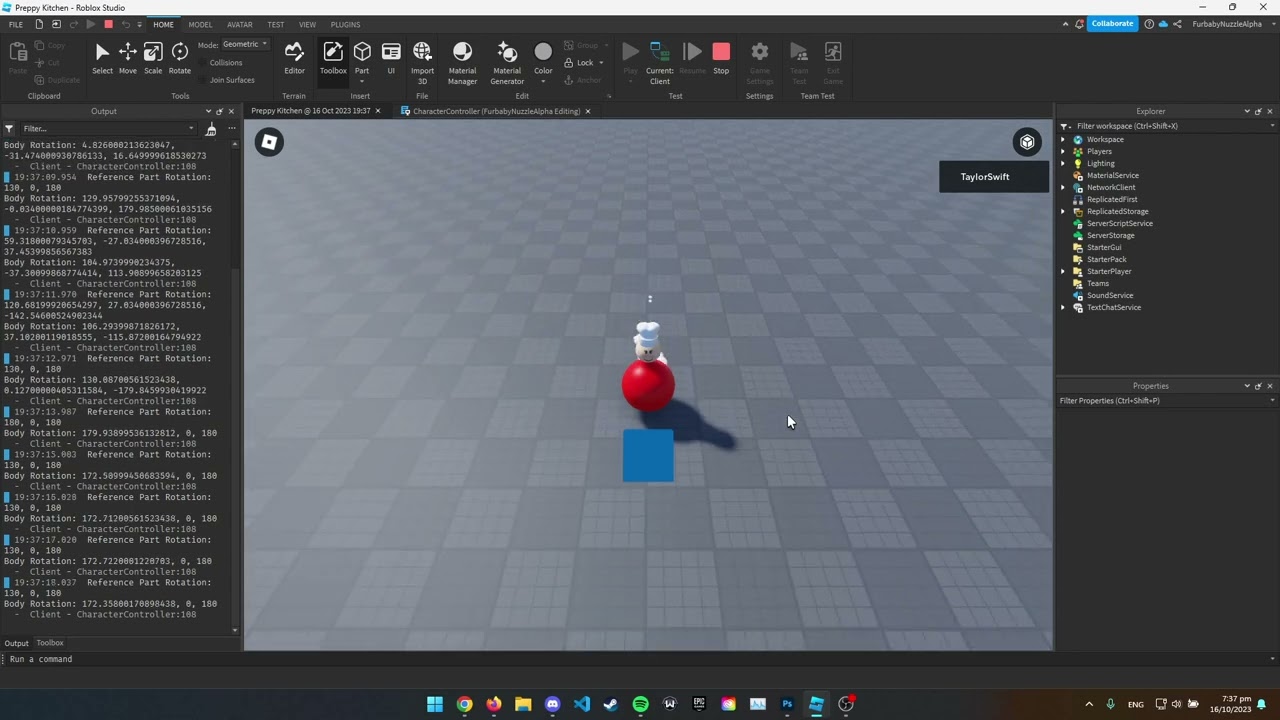The image size is (1280, 720).
Task: Expand the Lighting tree node
Action: 1064,164
